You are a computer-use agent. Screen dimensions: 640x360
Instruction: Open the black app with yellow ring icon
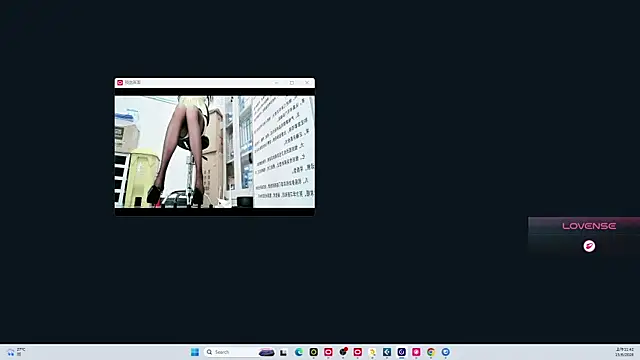(x=313, y=352)
